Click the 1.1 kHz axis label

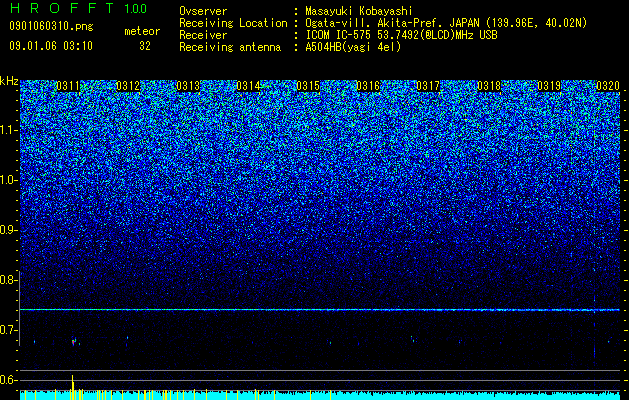(8, 130)
